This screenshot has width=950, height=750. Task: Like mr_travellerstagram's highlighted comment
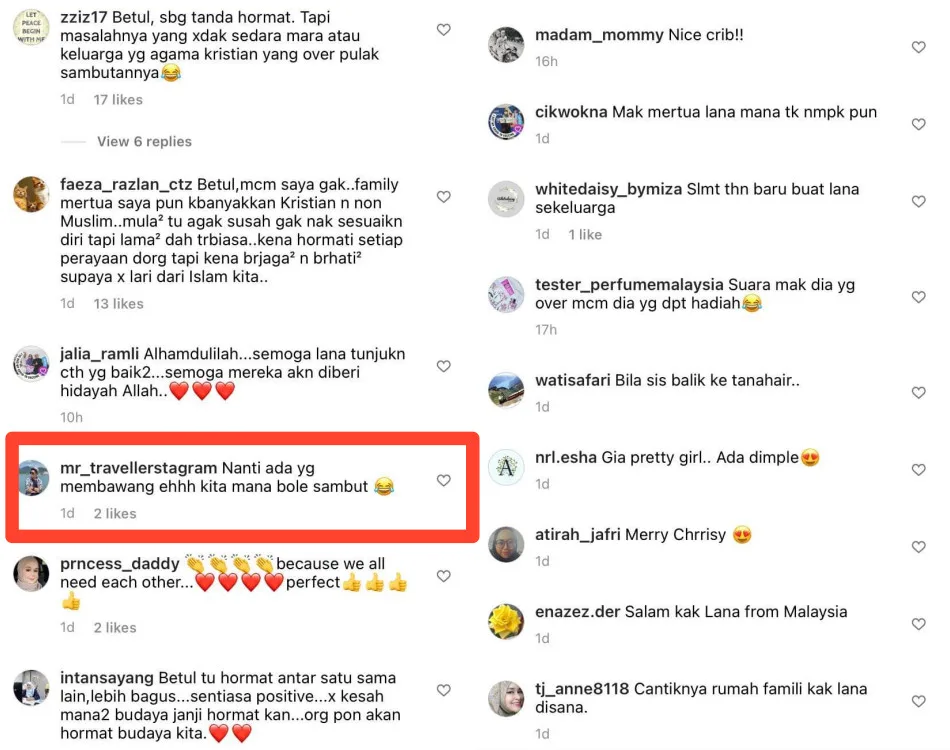pyautogui.click(x=443, y=480)
